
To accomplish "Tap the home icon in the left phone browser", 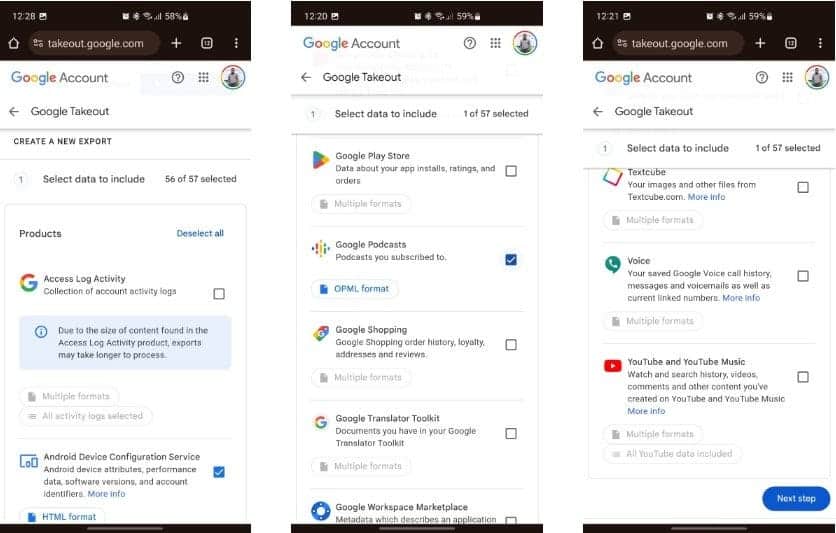I will [x=14, y=43].
